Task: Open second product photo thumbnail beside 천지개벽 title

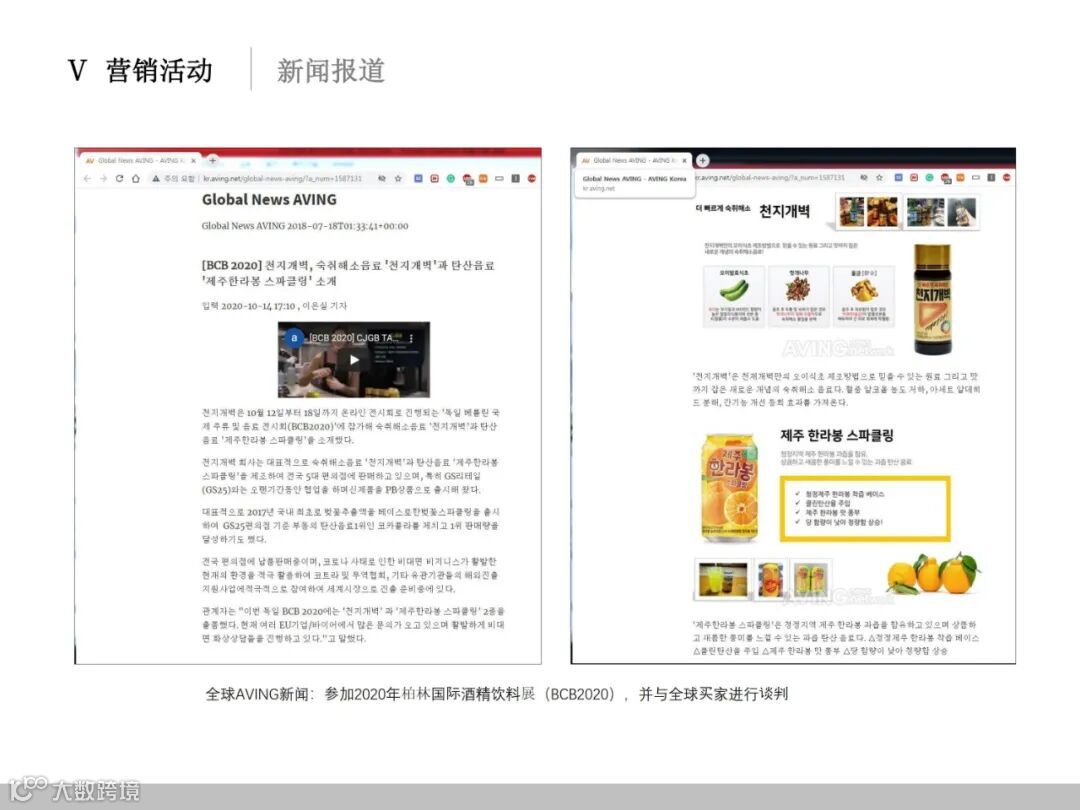Action: click(x=882, y=212)
